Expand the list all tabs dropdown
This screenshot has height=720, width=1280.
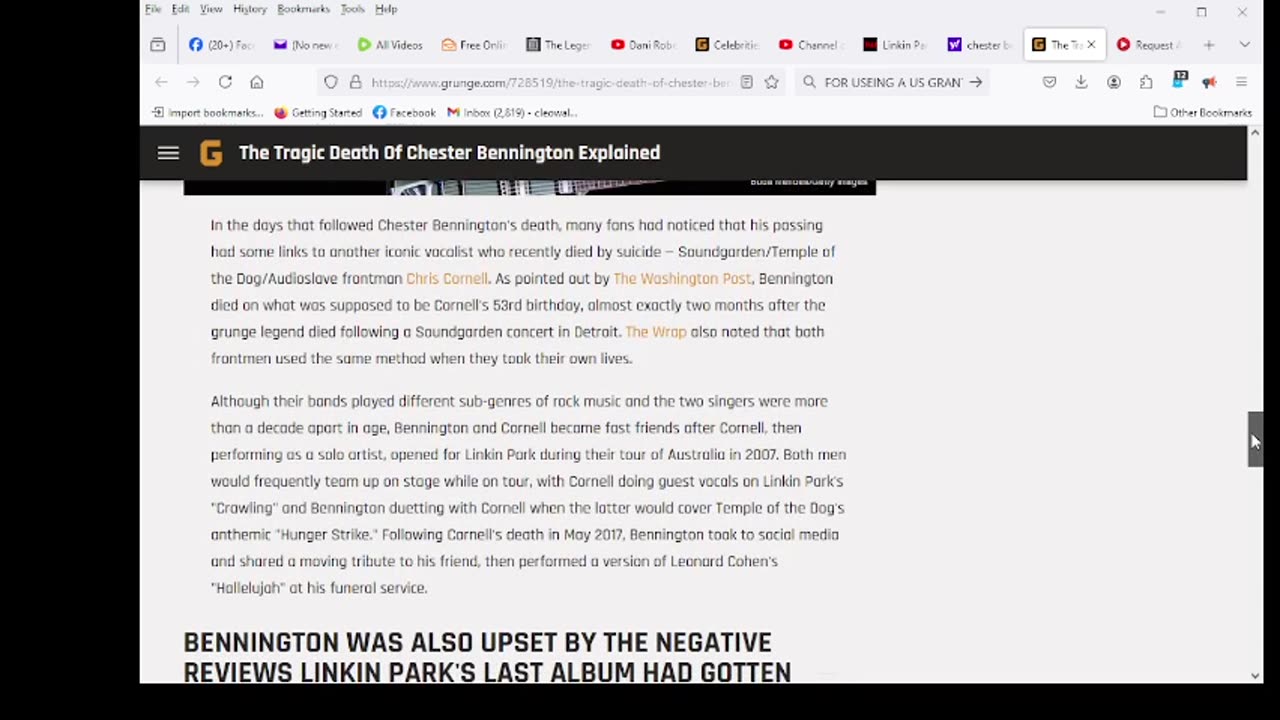(x=1244, y=45)
